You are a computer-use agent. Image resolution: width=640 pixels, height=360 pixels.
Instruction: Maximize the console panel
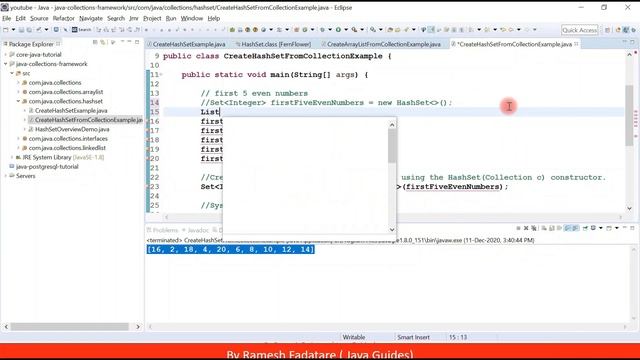click(632, 228)
